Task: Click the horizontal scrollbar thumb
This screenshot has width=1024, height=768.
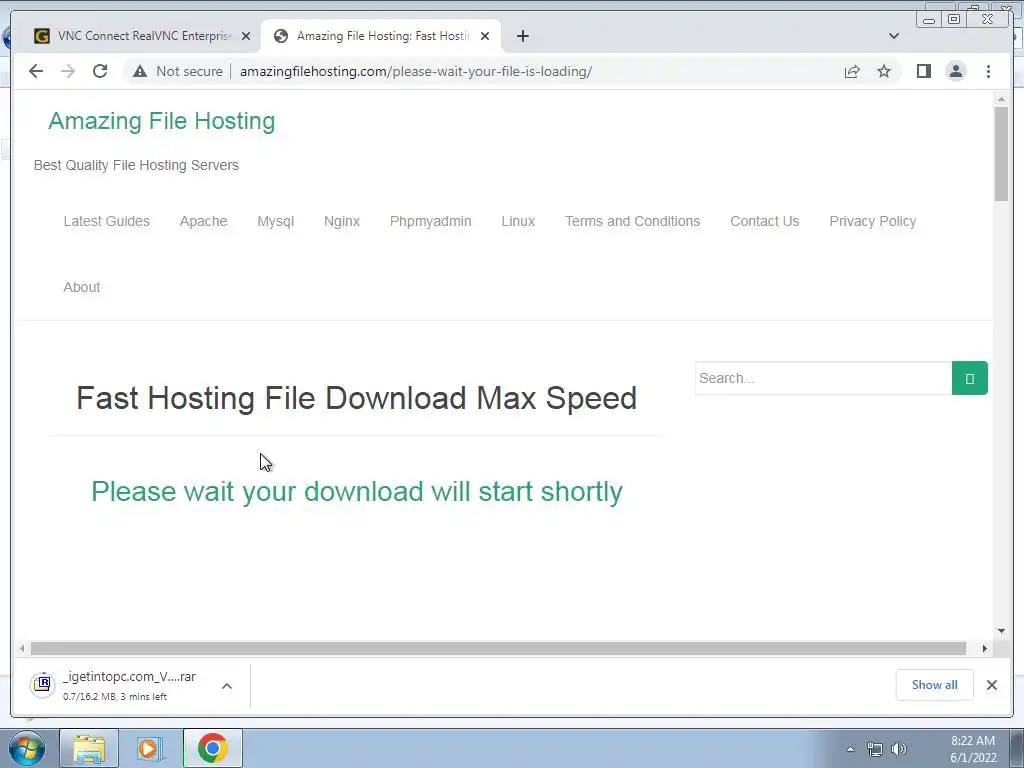Action: point(498,648)
